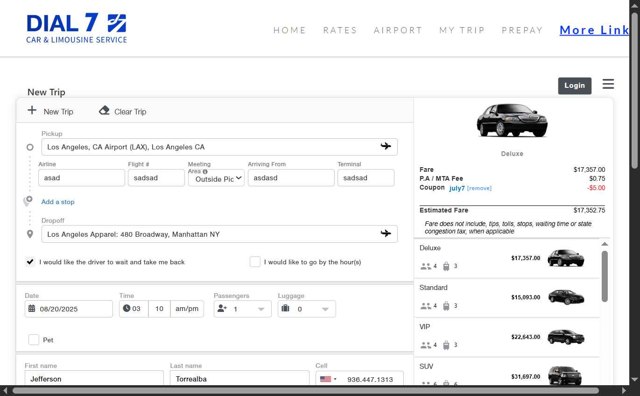640x396 pixels.
Task: Click the Login button
Action: point(575,86)
